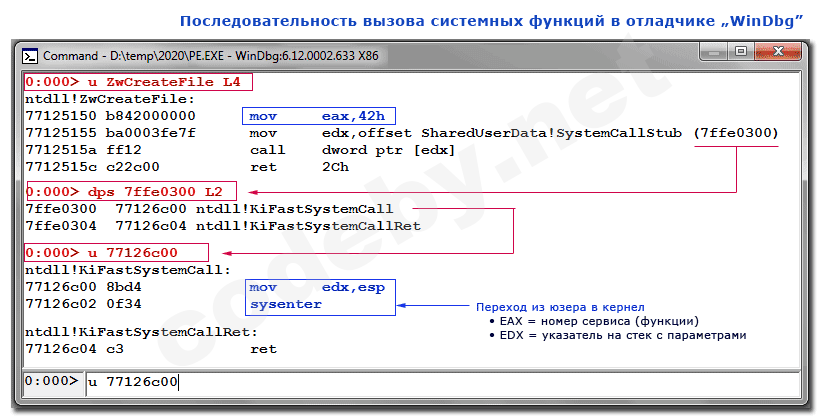Click the 'ntdll!KiFastSystemCall:' label line
The width and height of the screenshot is (822, 419).
128,270
